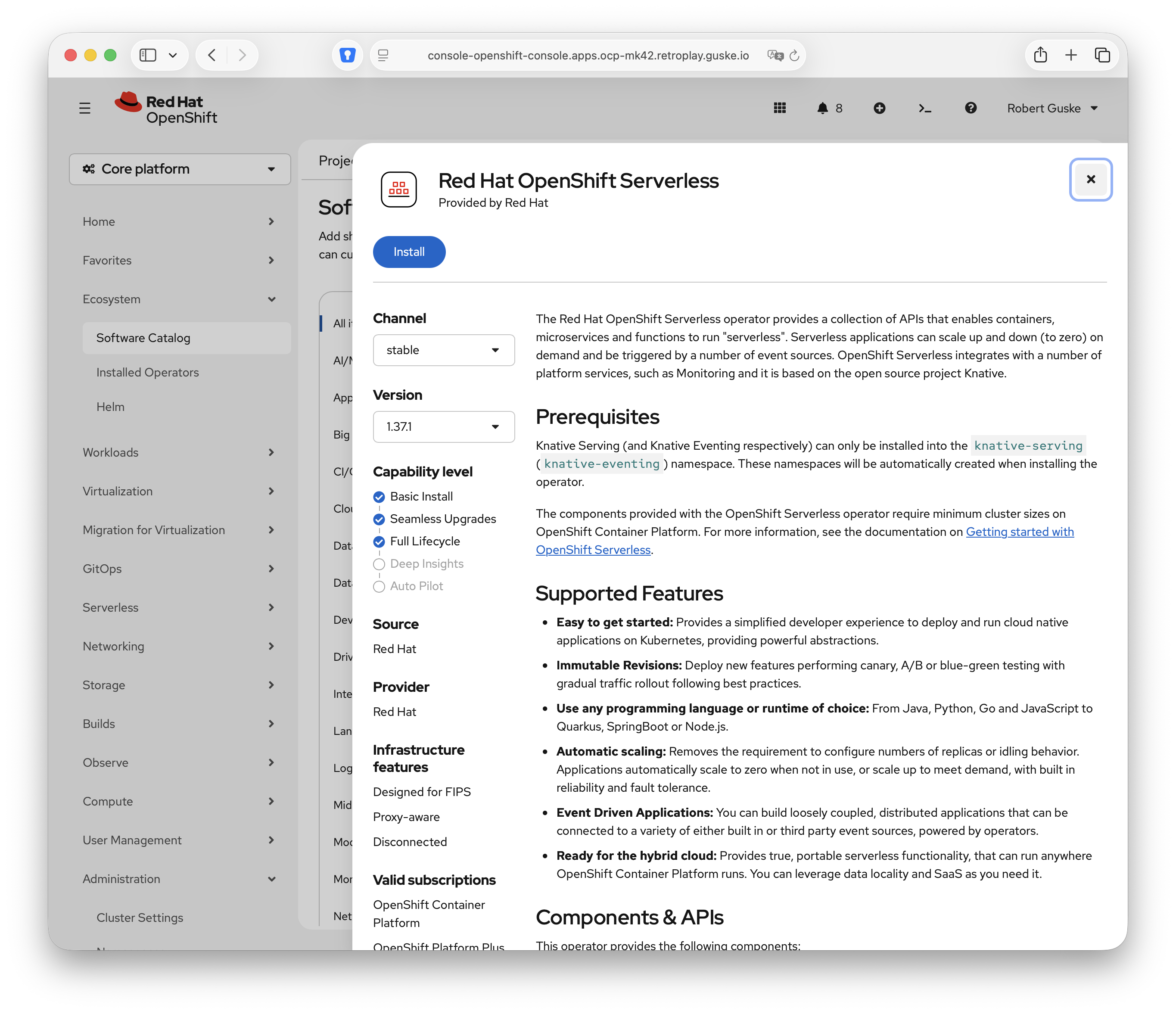This screenshot has width=1176, height=1014.
Task: Select the Auto Pilot capability radio
Action: point(379,586)
